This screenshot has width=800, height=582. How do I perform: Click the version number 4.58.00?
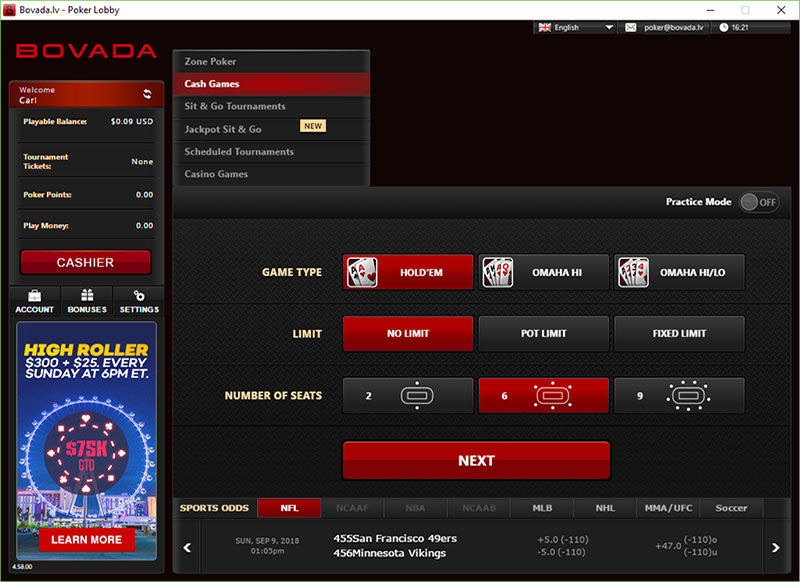[x=22, y=567]
